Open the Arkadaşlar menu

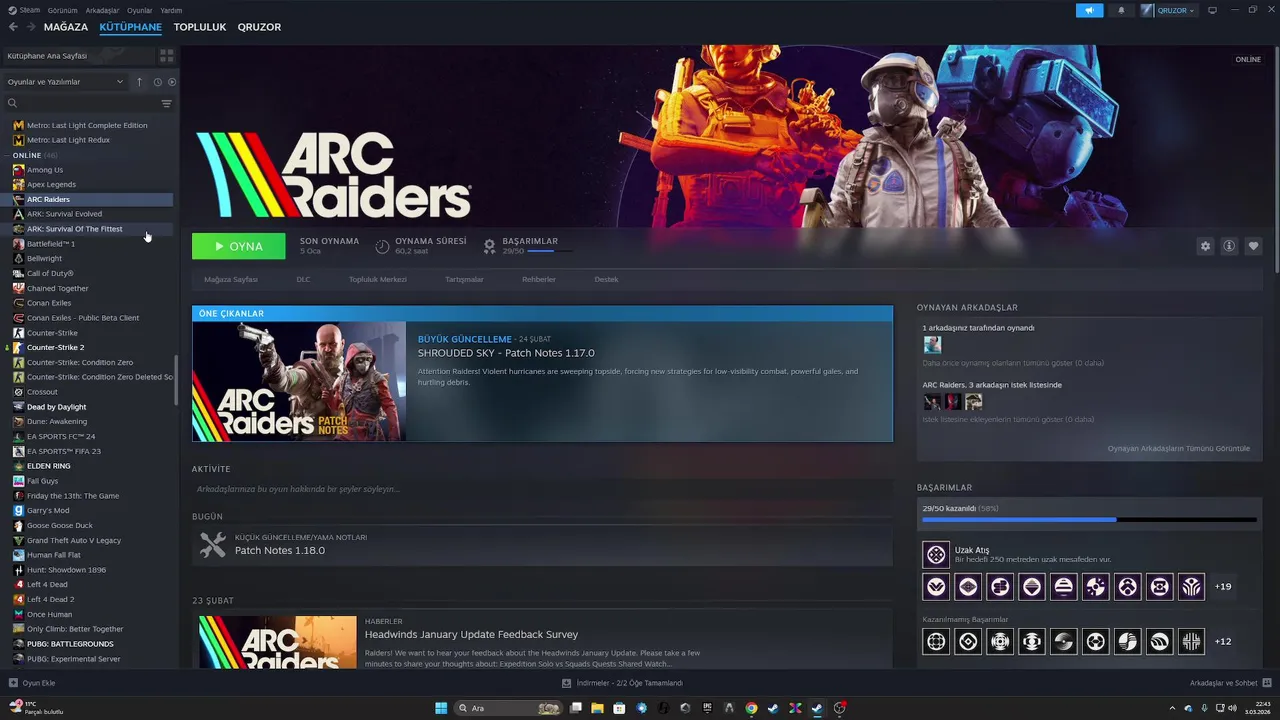click(102, 10)
